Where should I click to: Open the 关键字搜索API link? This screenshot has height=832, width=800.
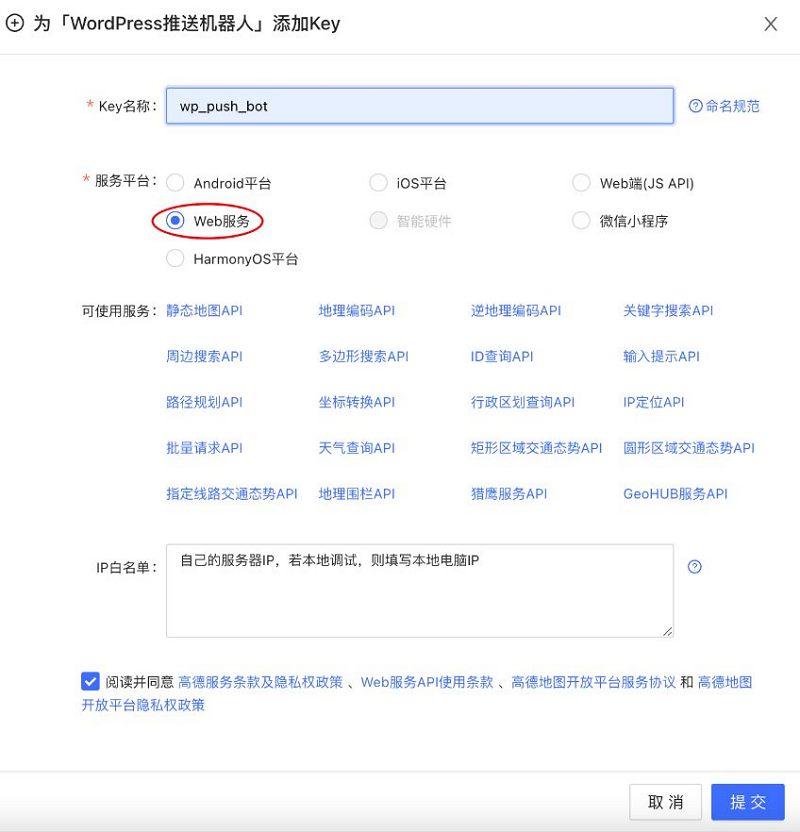click(668, 310)
